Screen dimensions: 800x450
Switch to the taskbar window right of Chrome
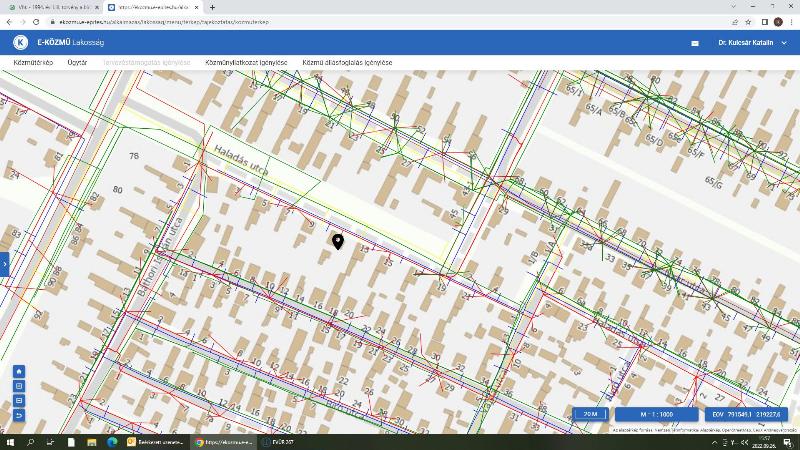[x=278, y=442]
